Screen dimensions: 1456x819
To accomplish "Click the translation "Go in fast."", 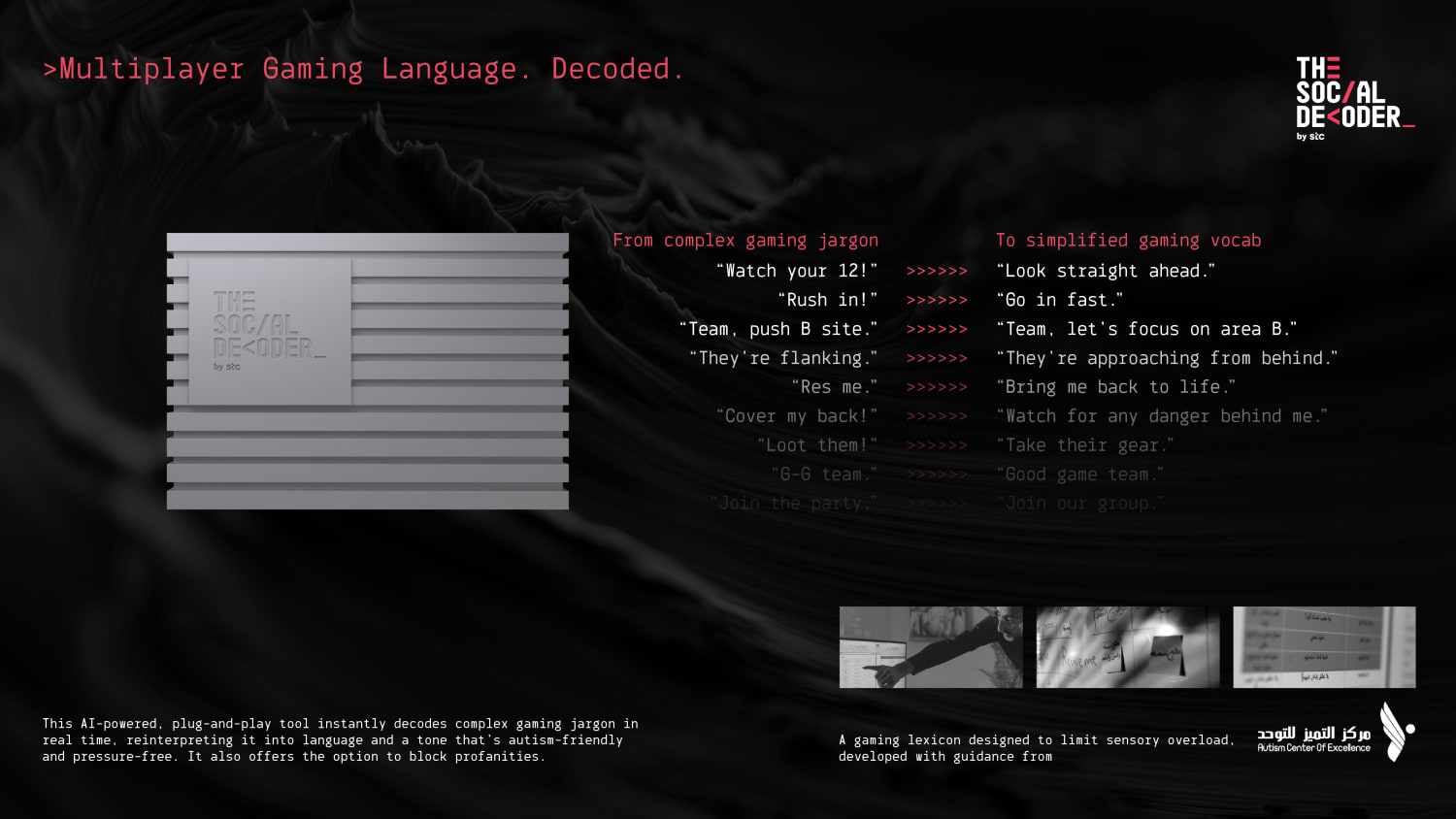I will coord(1060,300).
